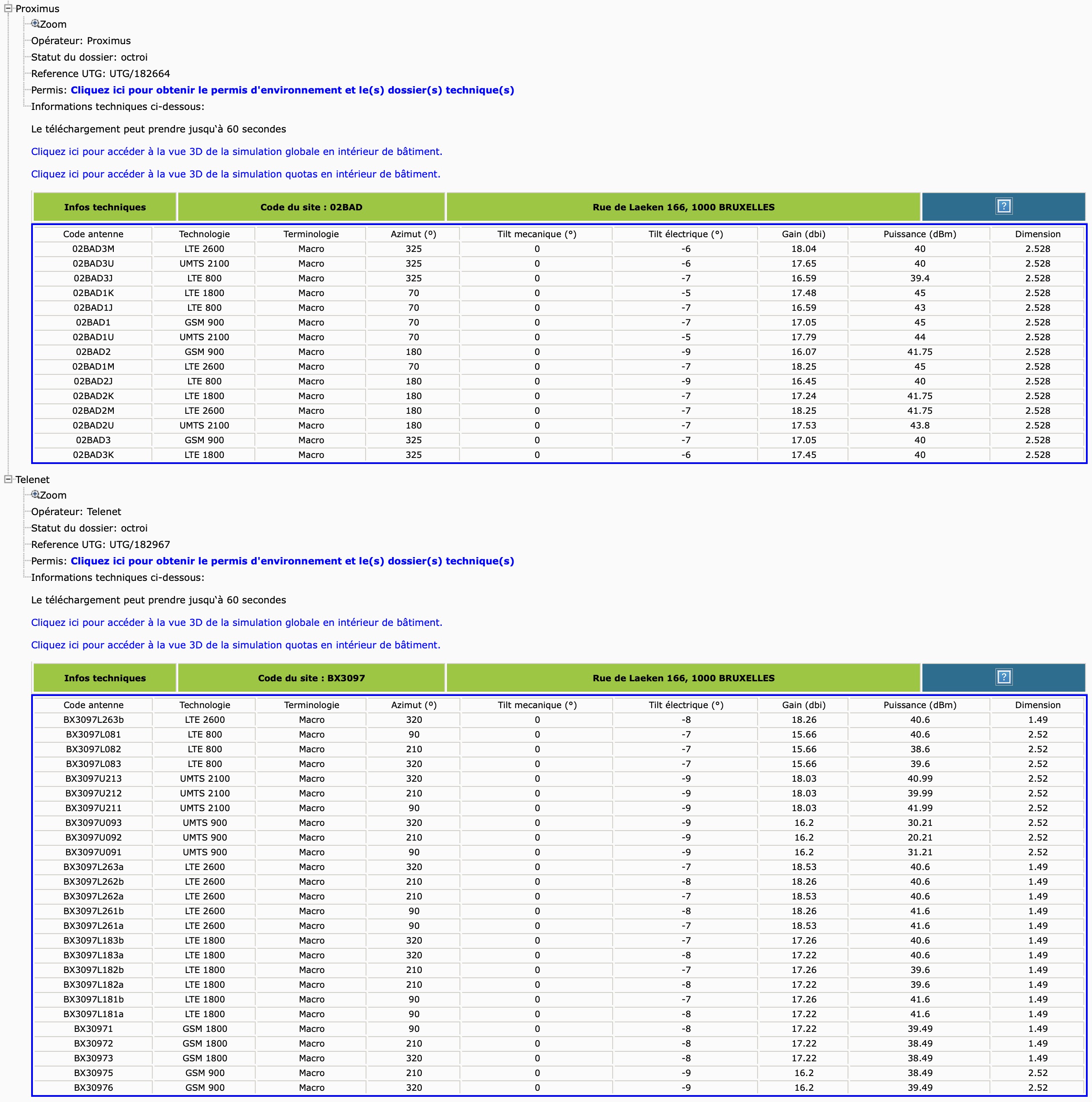
Task: Click antenna code cell 02BAD1K
Action: pos(93,293)
